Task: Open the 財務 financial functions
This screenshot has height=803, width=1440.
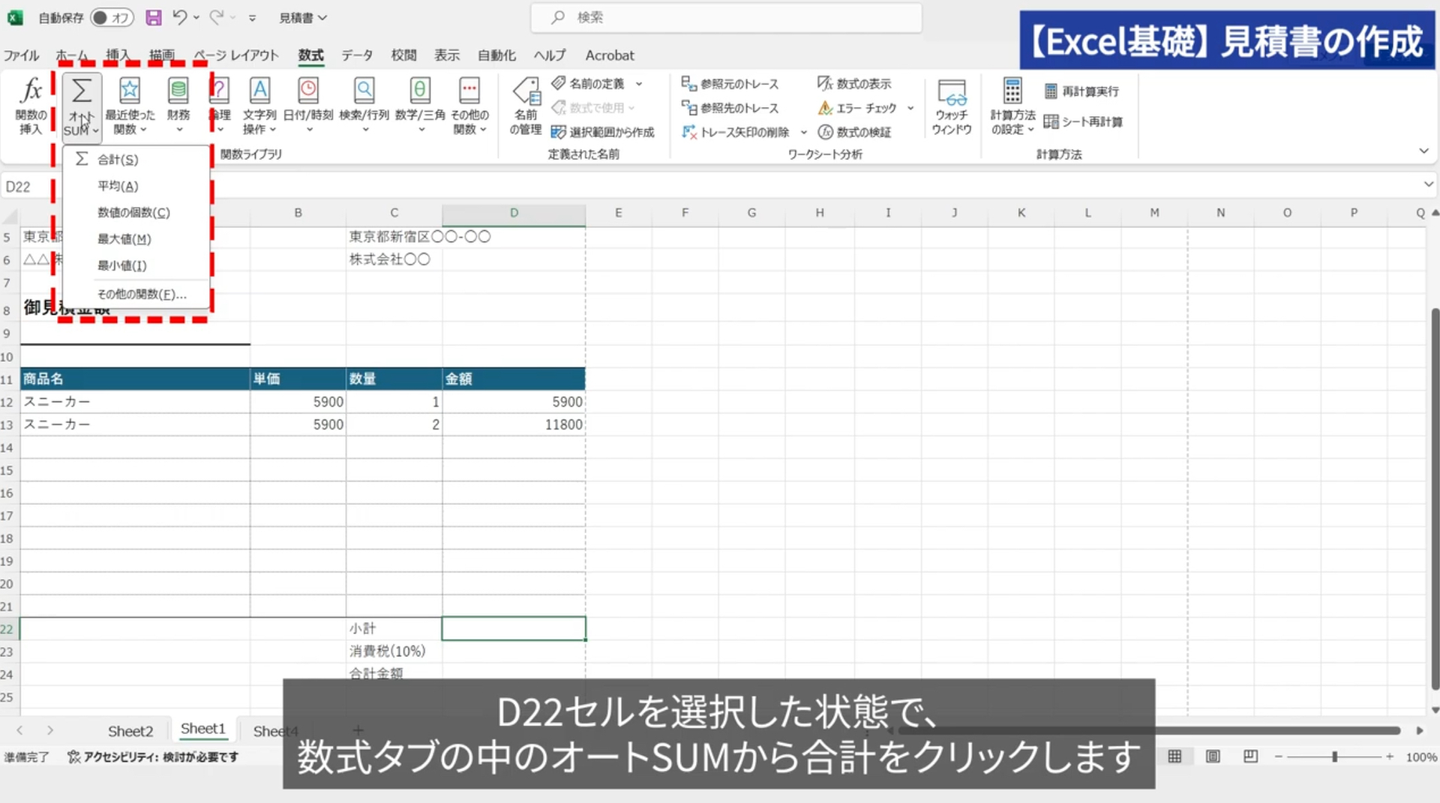Action: (178, 106)
